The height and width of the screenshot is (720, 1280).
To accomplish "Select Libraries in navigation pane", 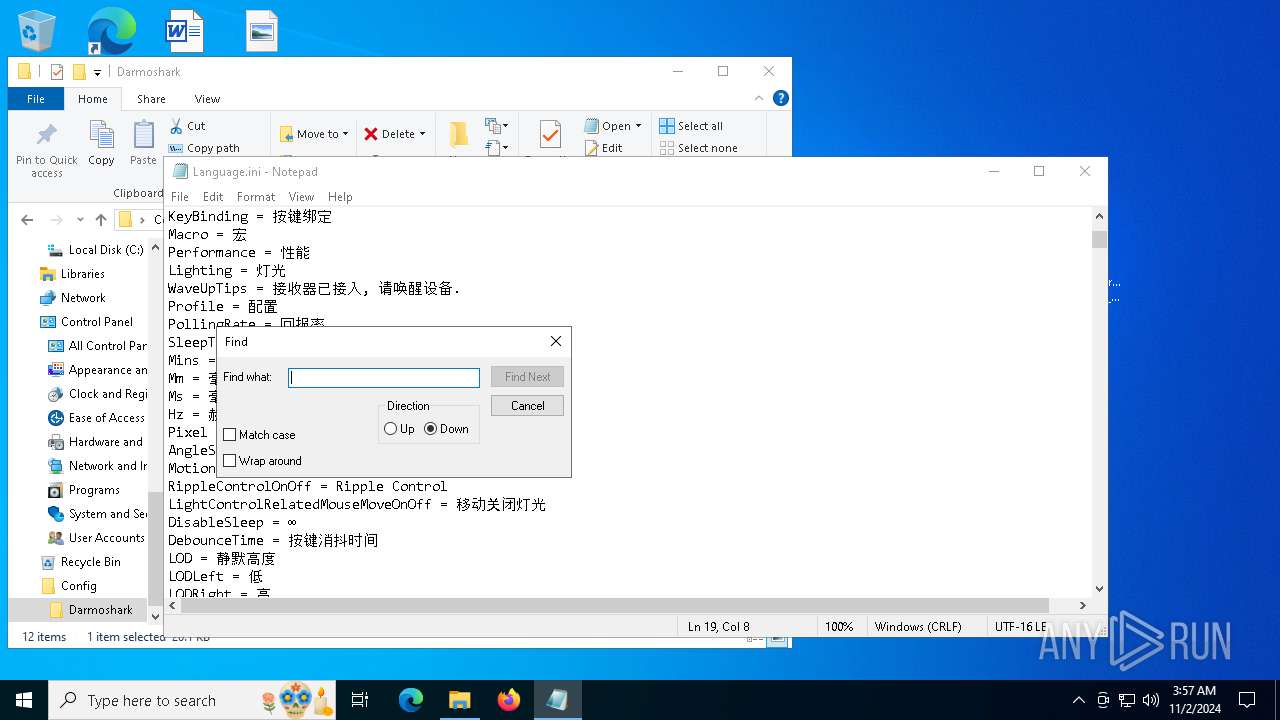I will pyautogui.click(x=82, y=274).
